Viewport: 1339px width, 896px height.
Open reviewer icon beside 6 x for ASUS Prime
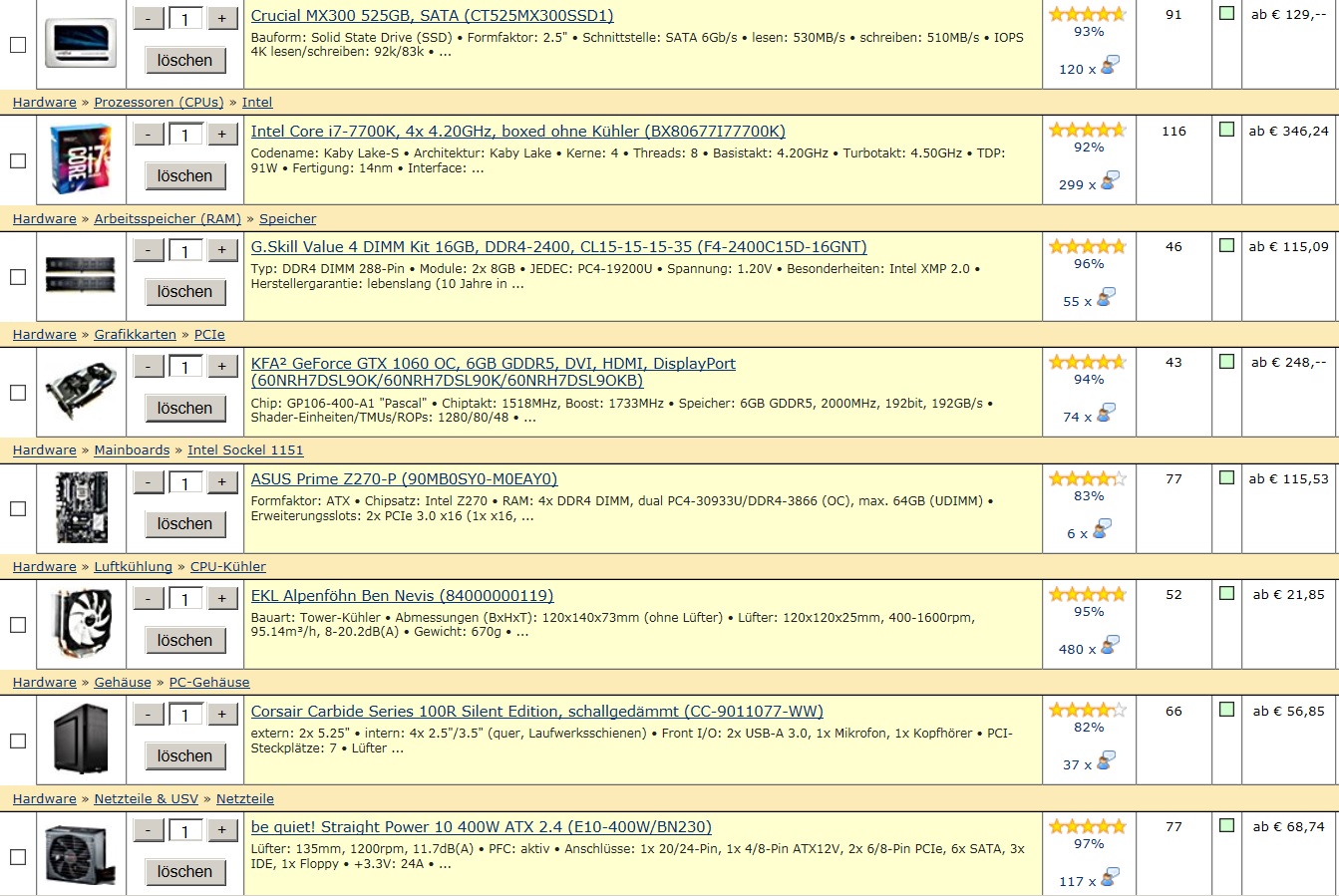click(x=1101, y=530)
